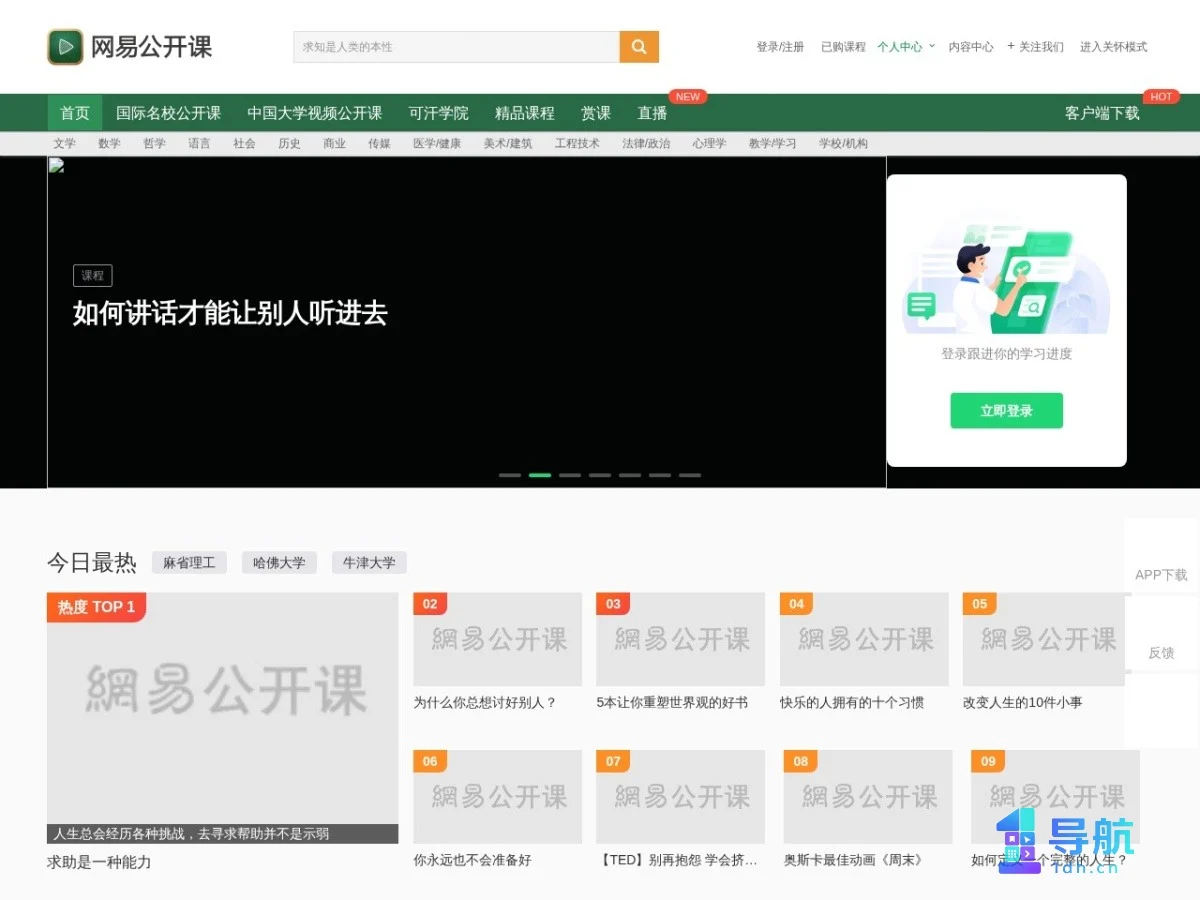This screenshot has width=1200, height=900.
Task: Expand the 个人中心 dropdown
Action: [x=906, y=47]
